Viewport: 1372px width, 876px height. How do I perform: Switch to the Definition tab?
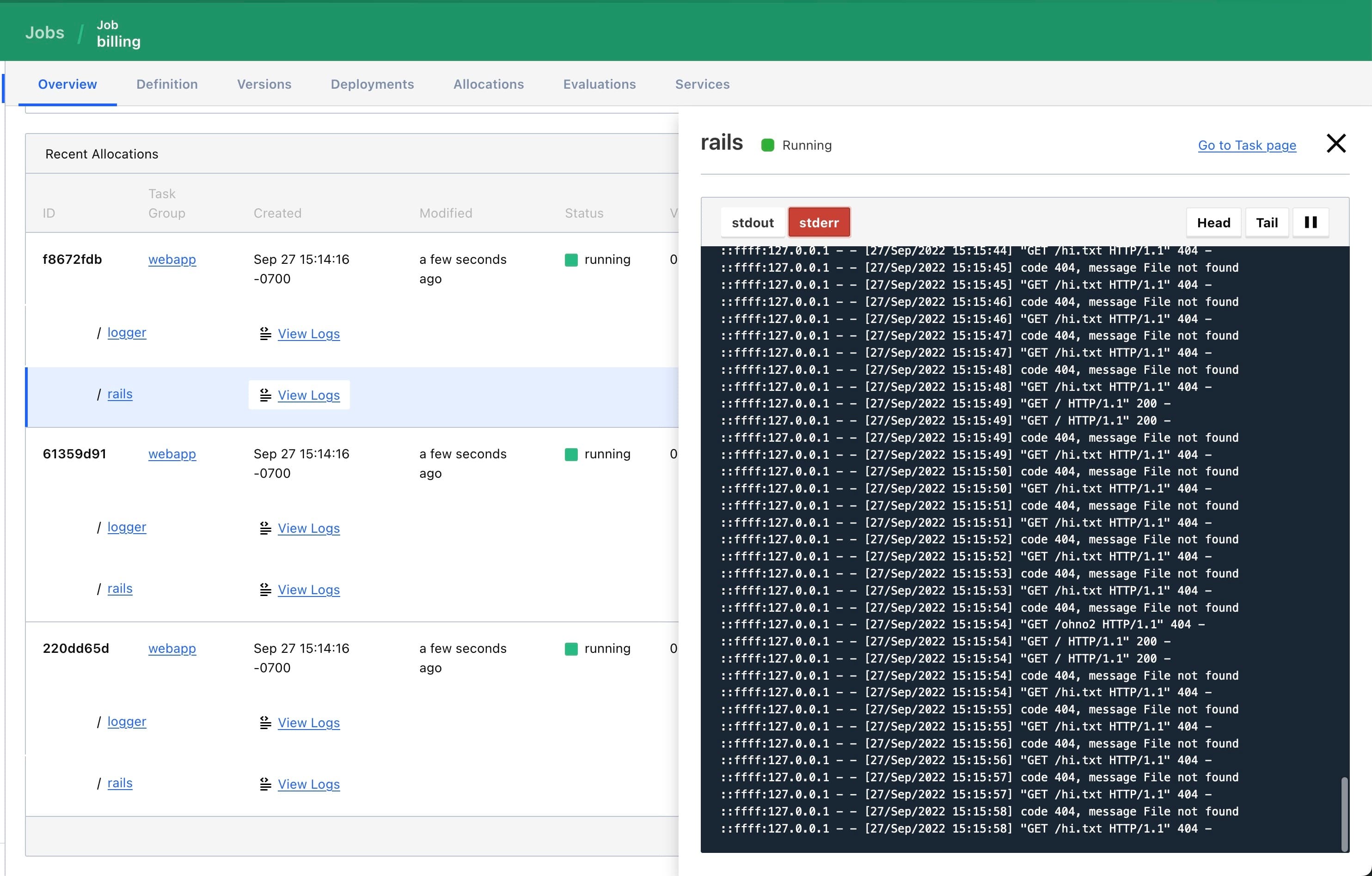tap(167, 84)
